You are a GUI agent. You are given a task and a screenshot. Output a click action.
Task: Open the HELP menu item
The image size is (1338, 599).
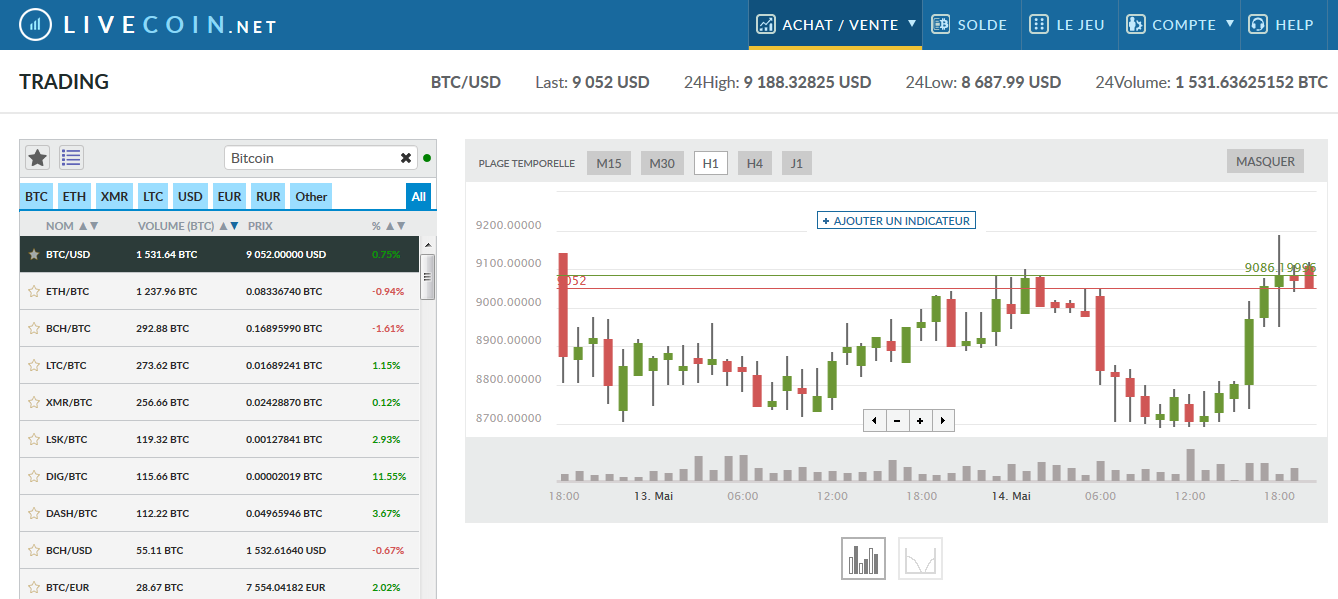[1283, 24]
